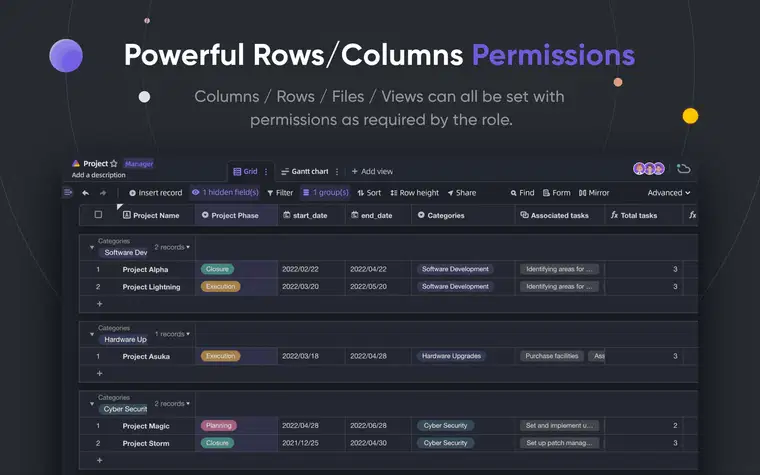Click the Associated tasks link icon
The width and height of the screenshot is (760, 475).
coord(524,215)
